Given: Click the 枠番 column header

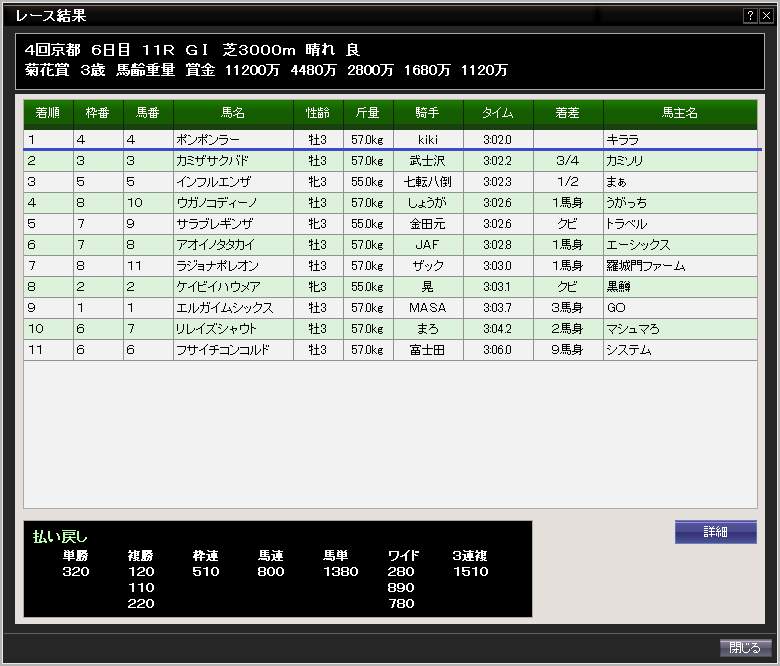Looking at the screenshot, I should coord(98,113).
